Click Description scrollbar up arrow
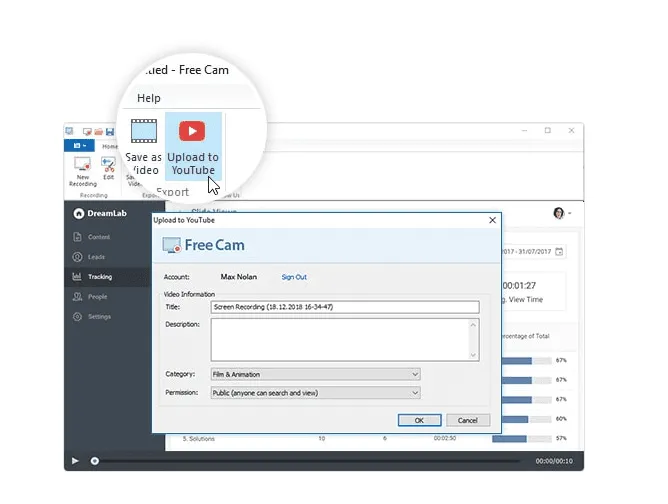The width and height of the screenshot is (668, 504). pyautogui.click(x=473, y=325)
